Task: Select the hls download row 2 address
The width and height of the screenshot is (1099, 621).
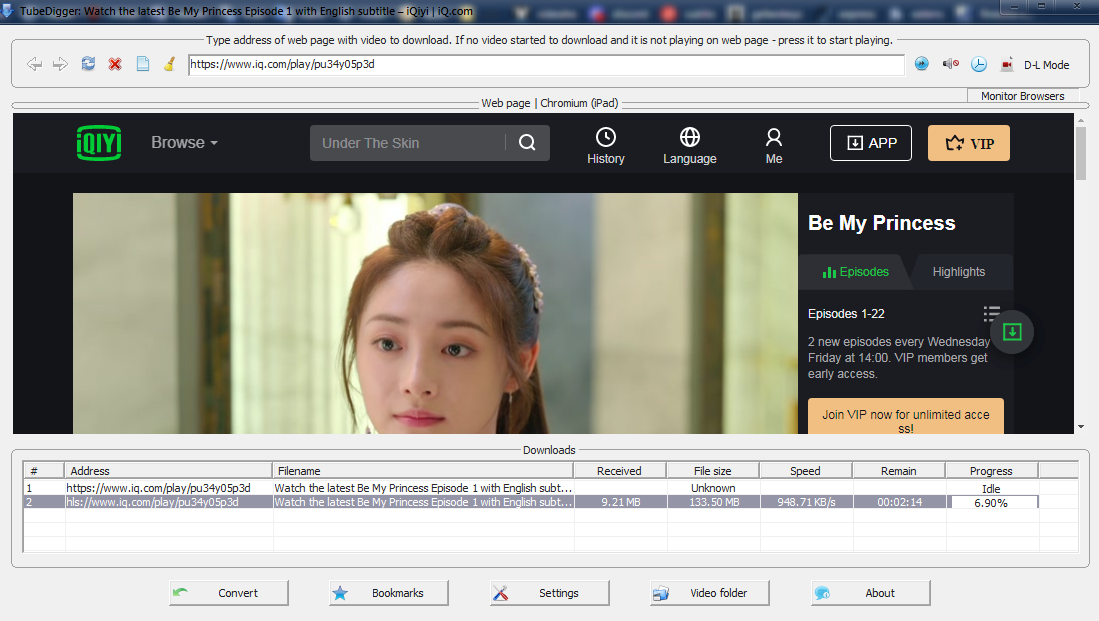Action: [x=153, y=502]
